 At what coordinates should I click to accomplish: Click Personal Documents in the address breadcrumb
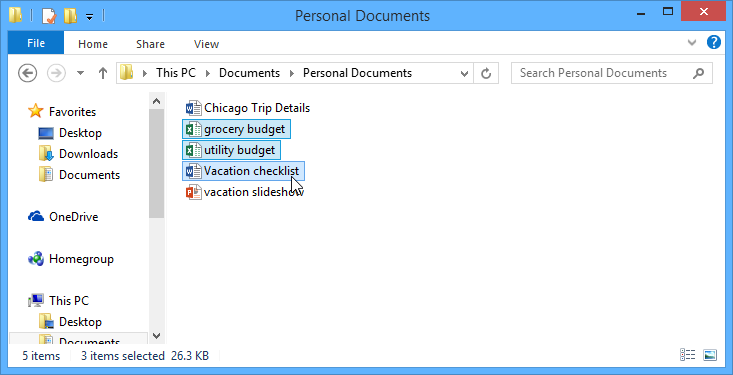click(x=357, y=73)
